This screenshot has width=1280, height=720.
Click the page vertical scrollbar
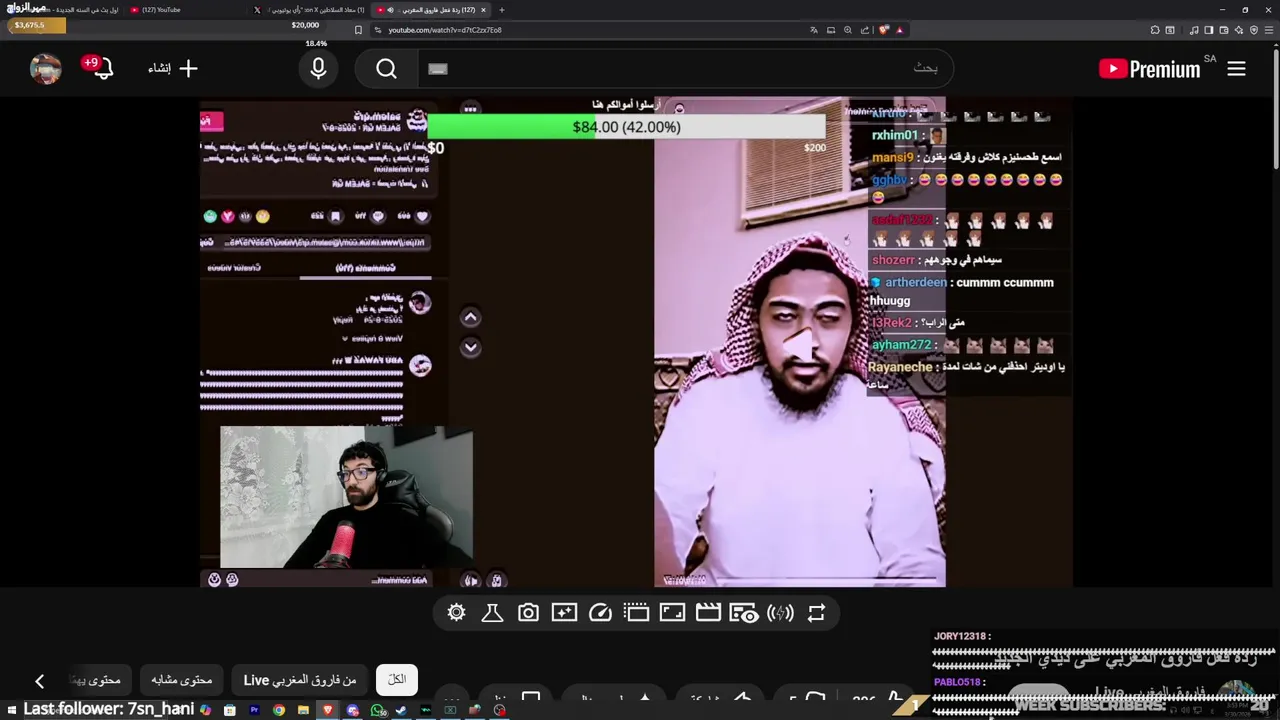1275,110
